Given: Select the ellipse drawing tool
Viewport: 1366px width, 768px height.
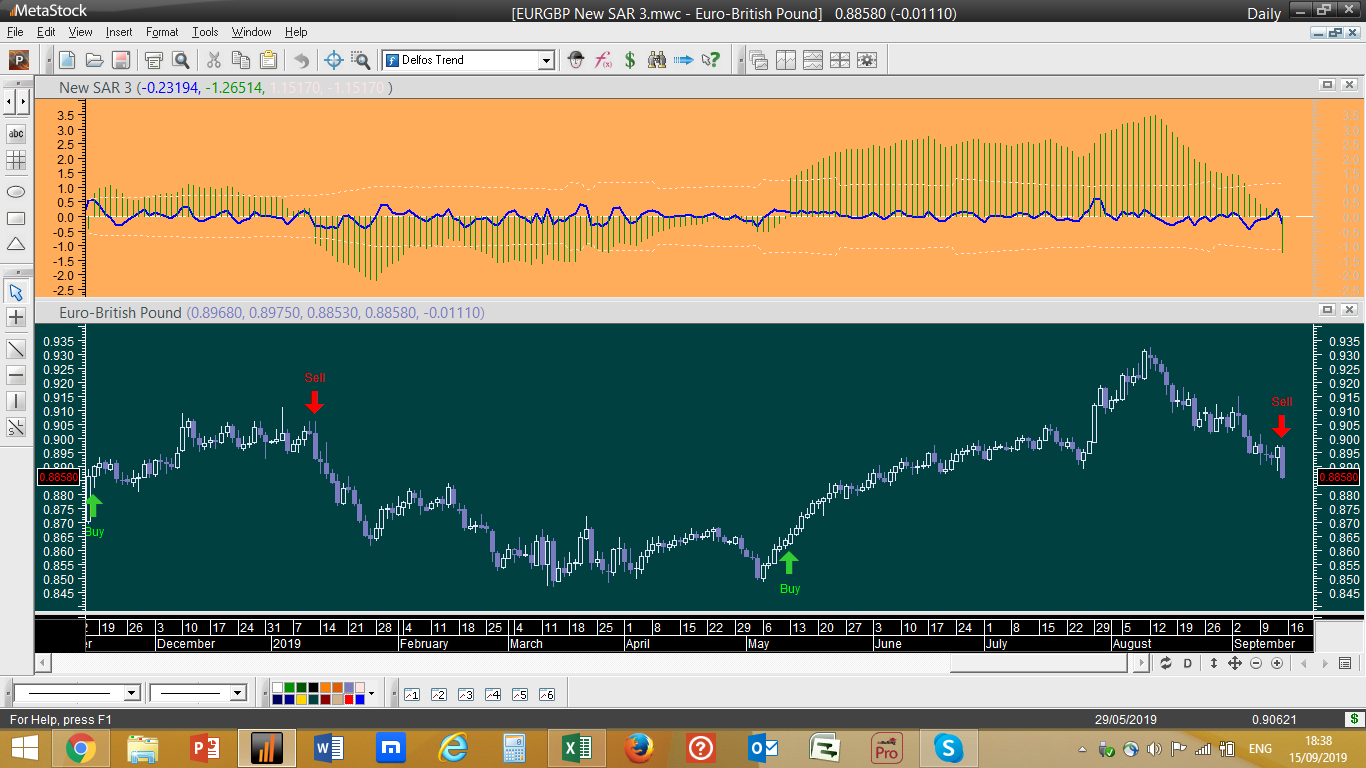Looking at the screenshot, I should pyautogui.click(x=16, y=191).
